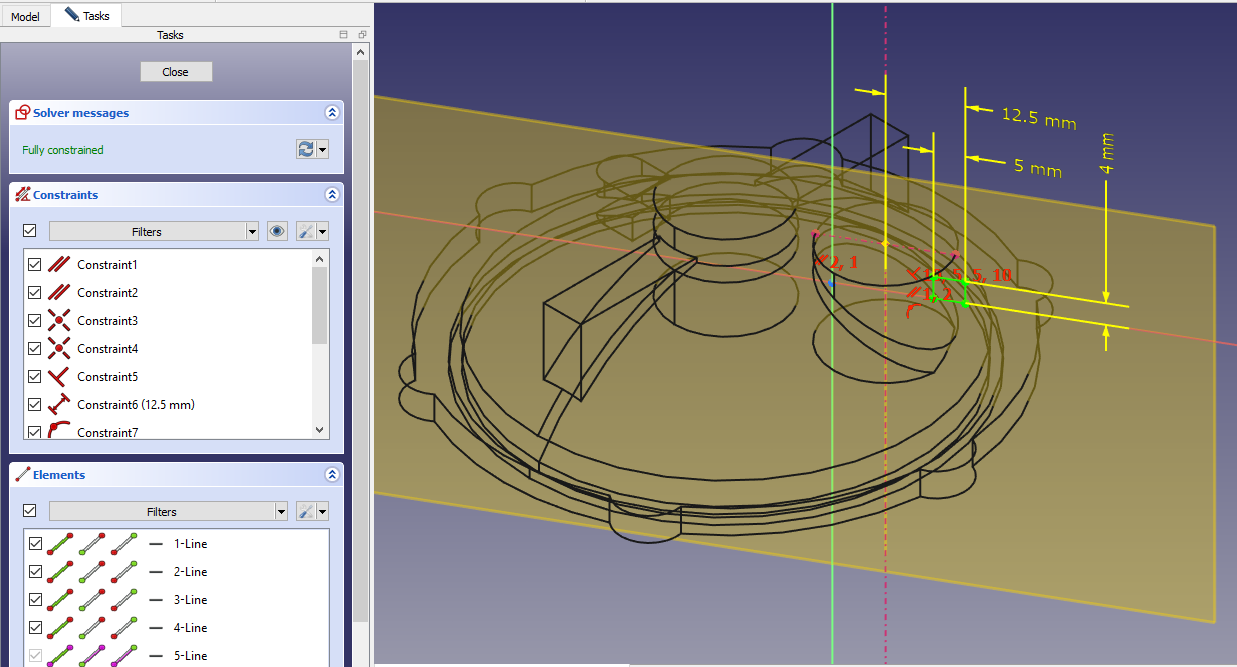Open the Elements Filters dropdown

(169, 511)
